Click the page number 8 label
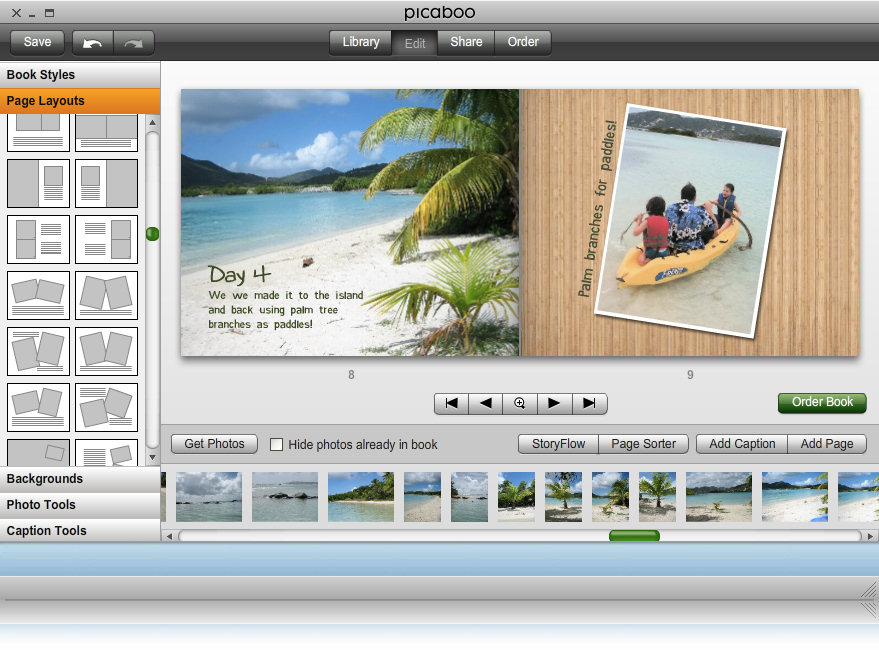Viewport: 879px width, 650px height. point(351,375)
